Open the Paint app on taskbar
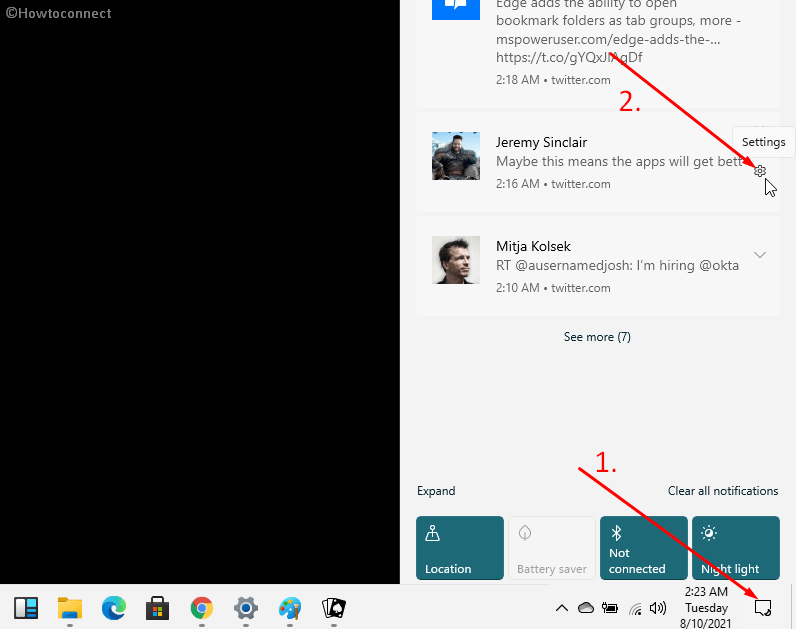Viewport: 796px width, 629px height. 290,608
